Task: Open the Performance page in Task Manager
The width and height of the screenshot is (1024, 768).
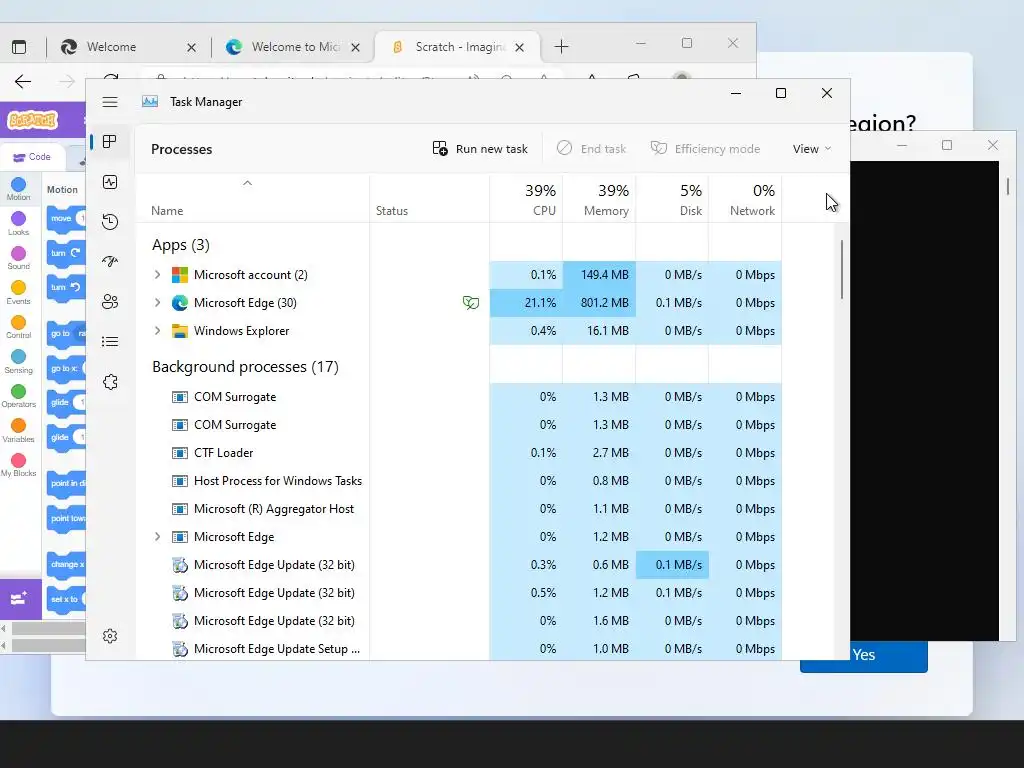Action: pos(110,182)
